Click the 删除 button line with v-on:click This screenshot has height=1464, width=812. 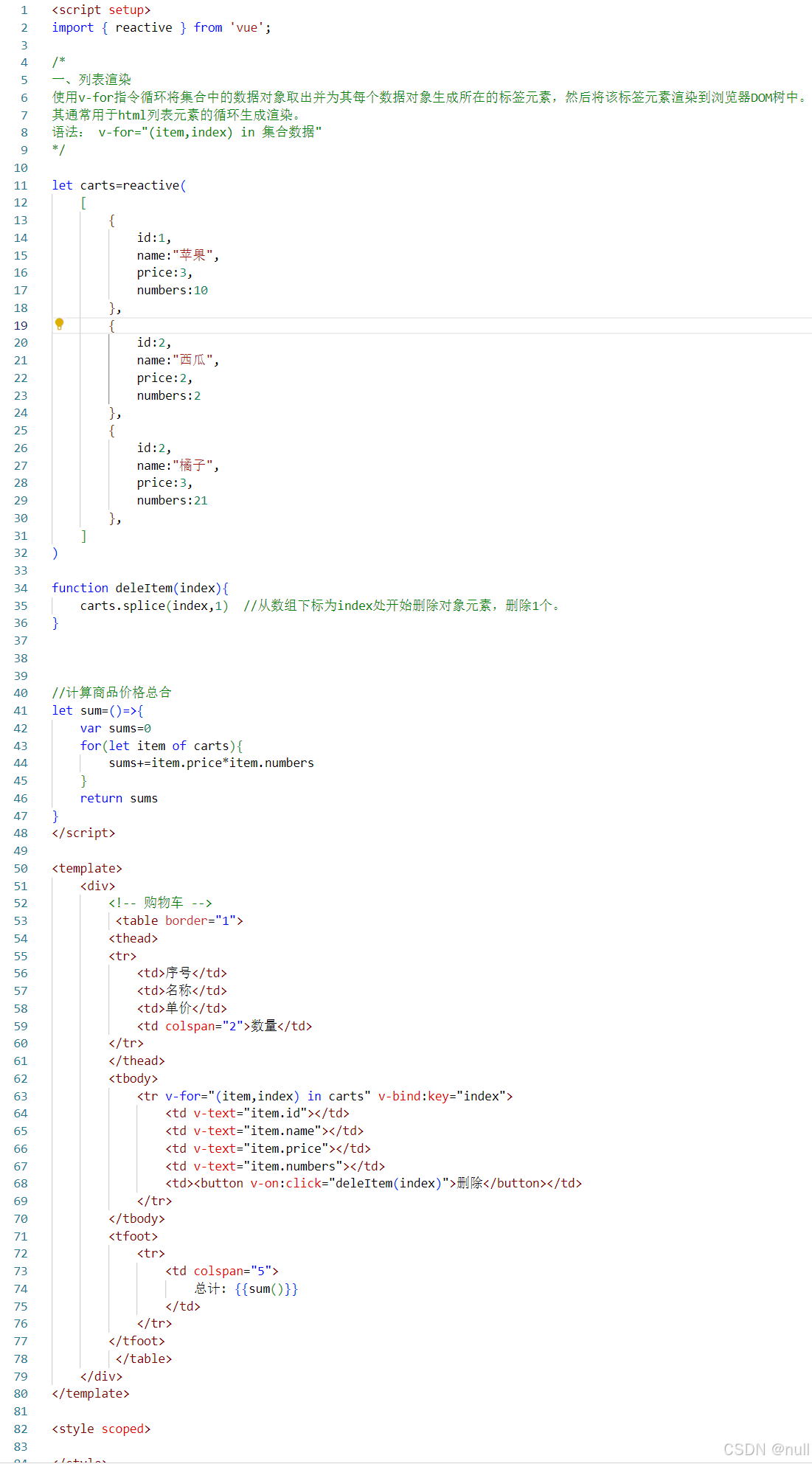coord(374,1183)
